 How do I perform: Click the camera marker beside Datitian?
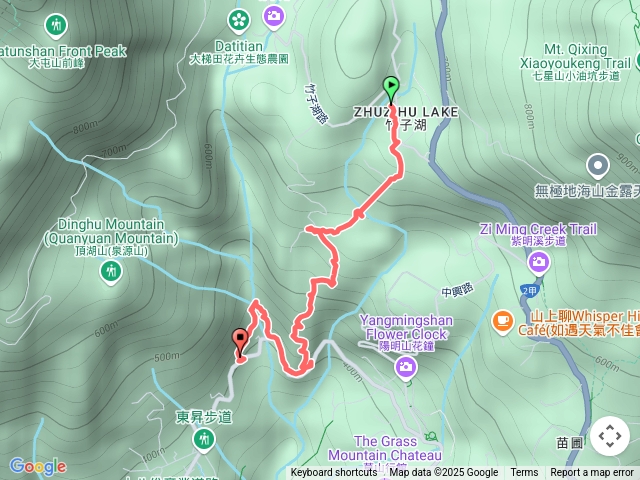pos(274,18)
